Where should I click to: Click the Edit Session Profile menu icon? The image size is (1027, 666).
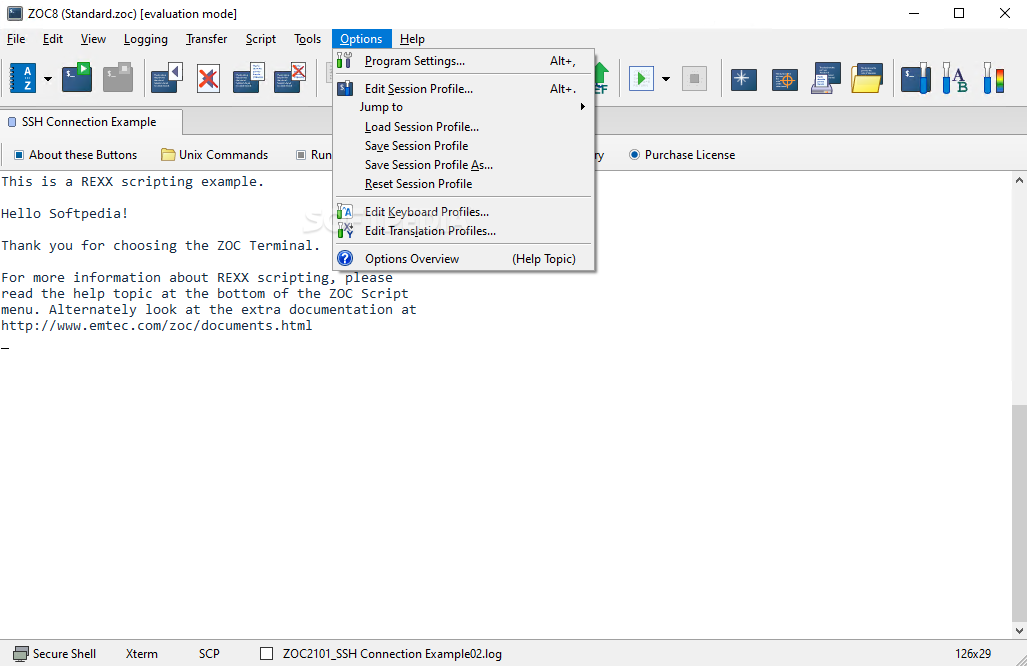(345, 88)
